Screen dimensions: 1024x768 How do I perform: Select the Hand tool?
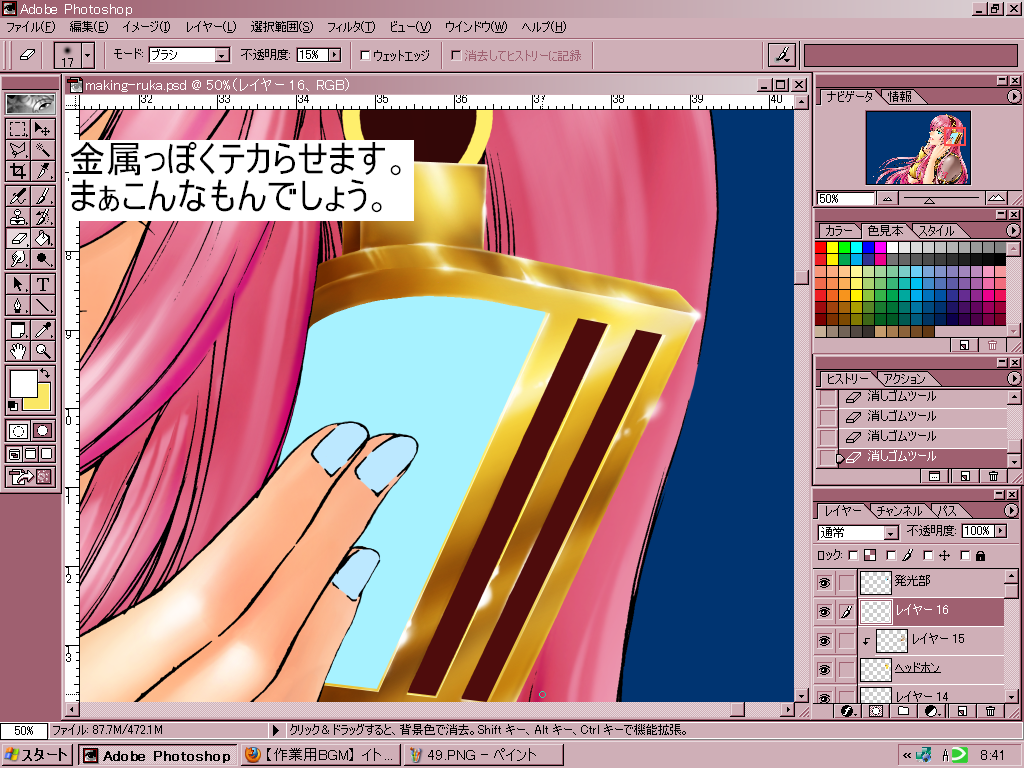point(18,351)
